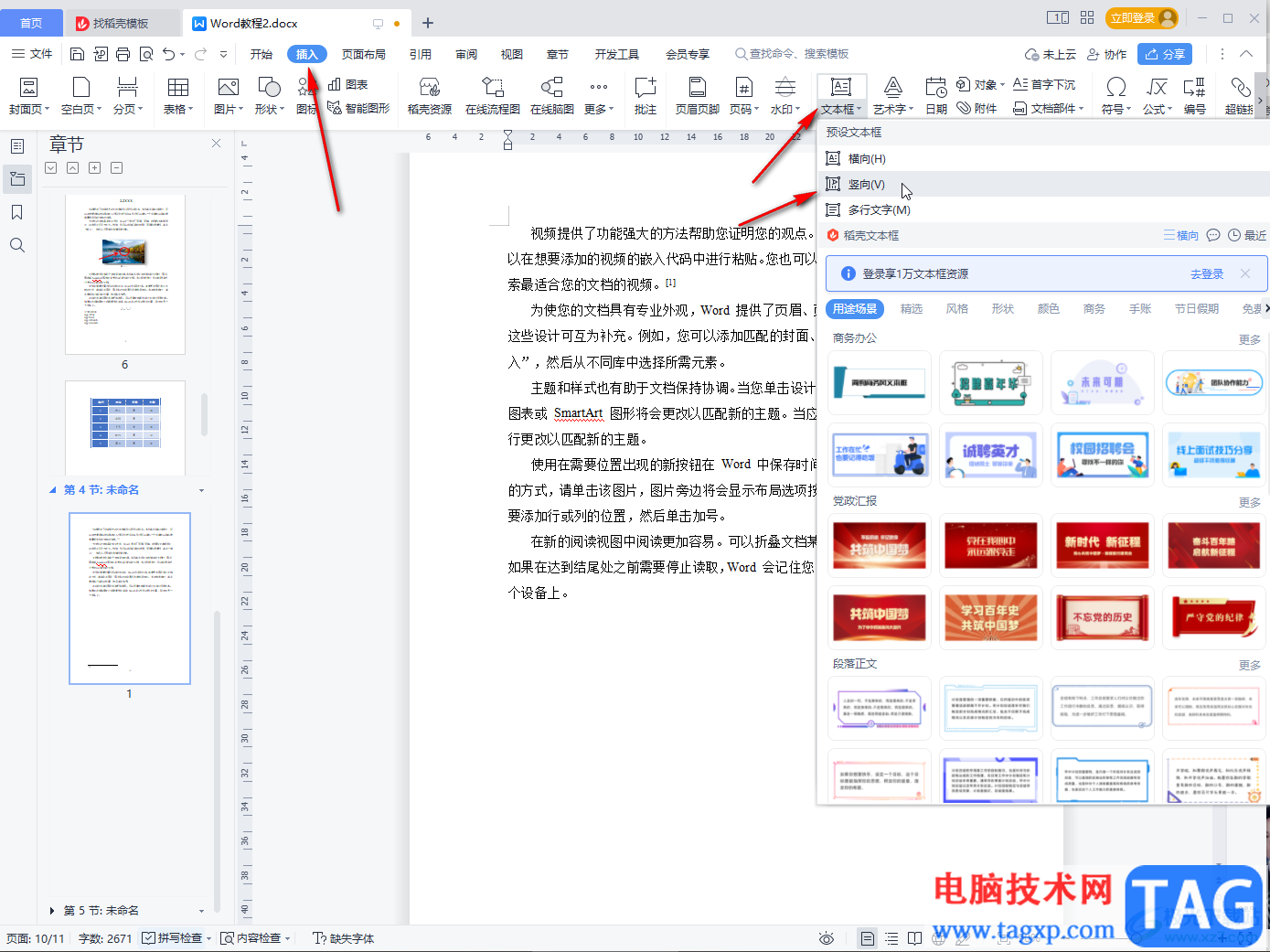Click the new tab plus button

(x=428, y=23)
